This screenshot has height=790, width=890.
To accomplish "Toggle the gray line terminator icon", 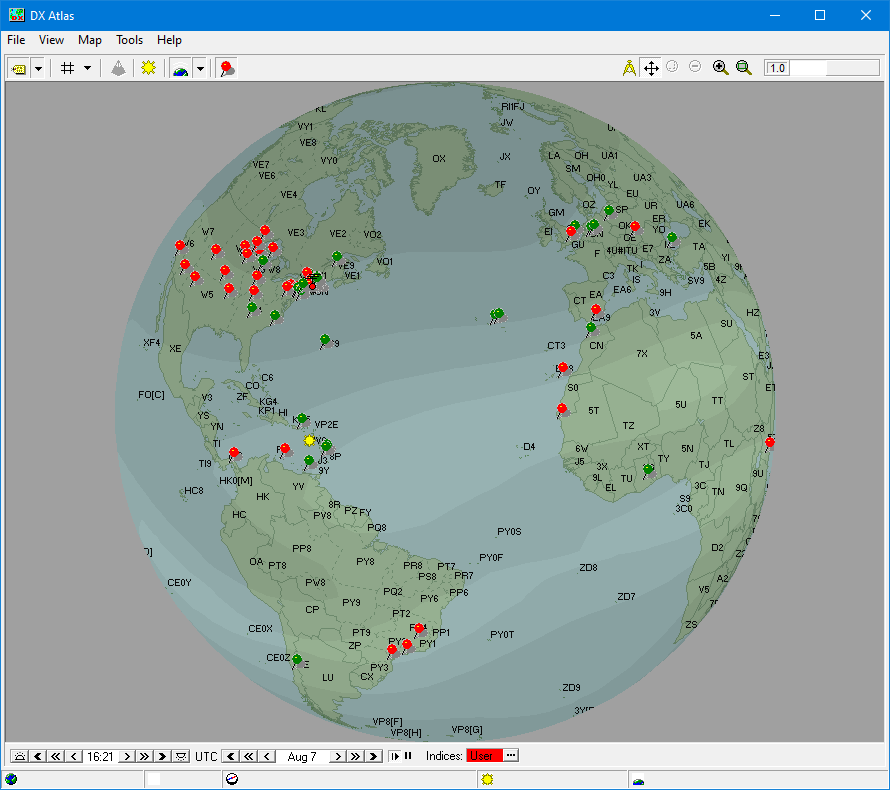I will 118,68.
